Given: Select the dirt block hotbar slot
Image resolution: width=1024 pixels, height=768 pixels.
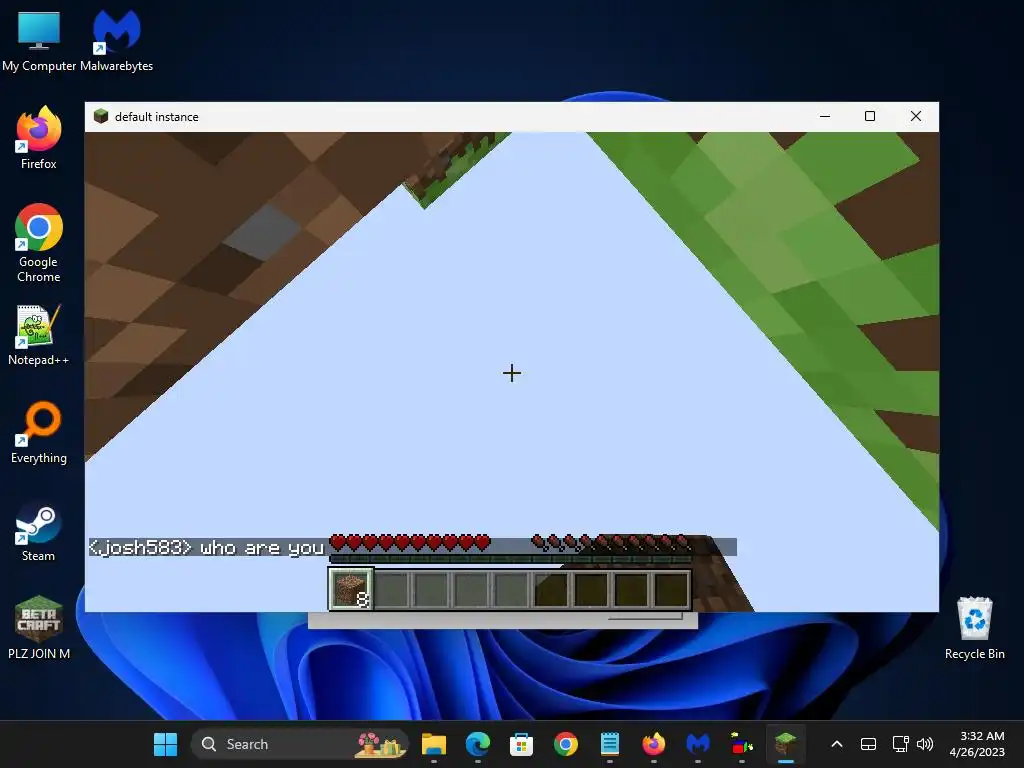Looking at the screenshot, I should click(x=351, y=588).
